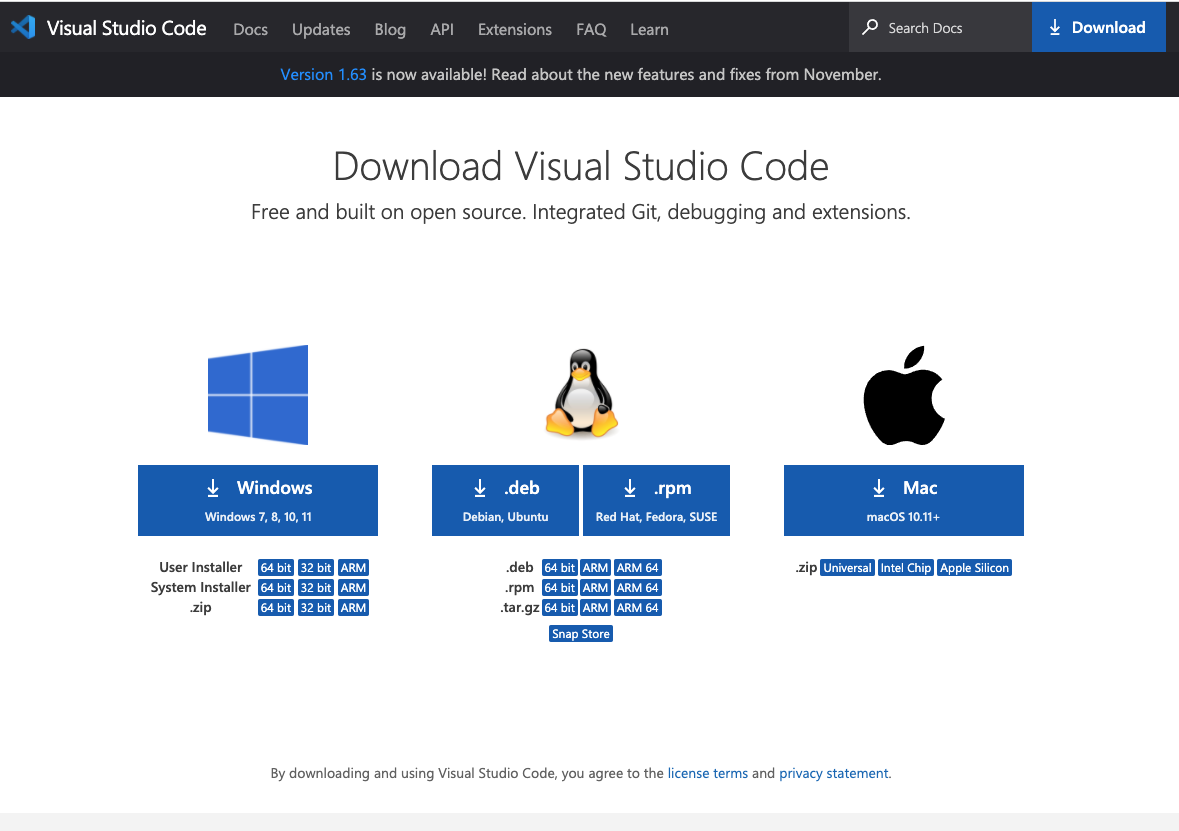Open the Extensions navigation link
Image resolution: width=1179 pixels, height=831 pixels.
[x=515, y=29]
